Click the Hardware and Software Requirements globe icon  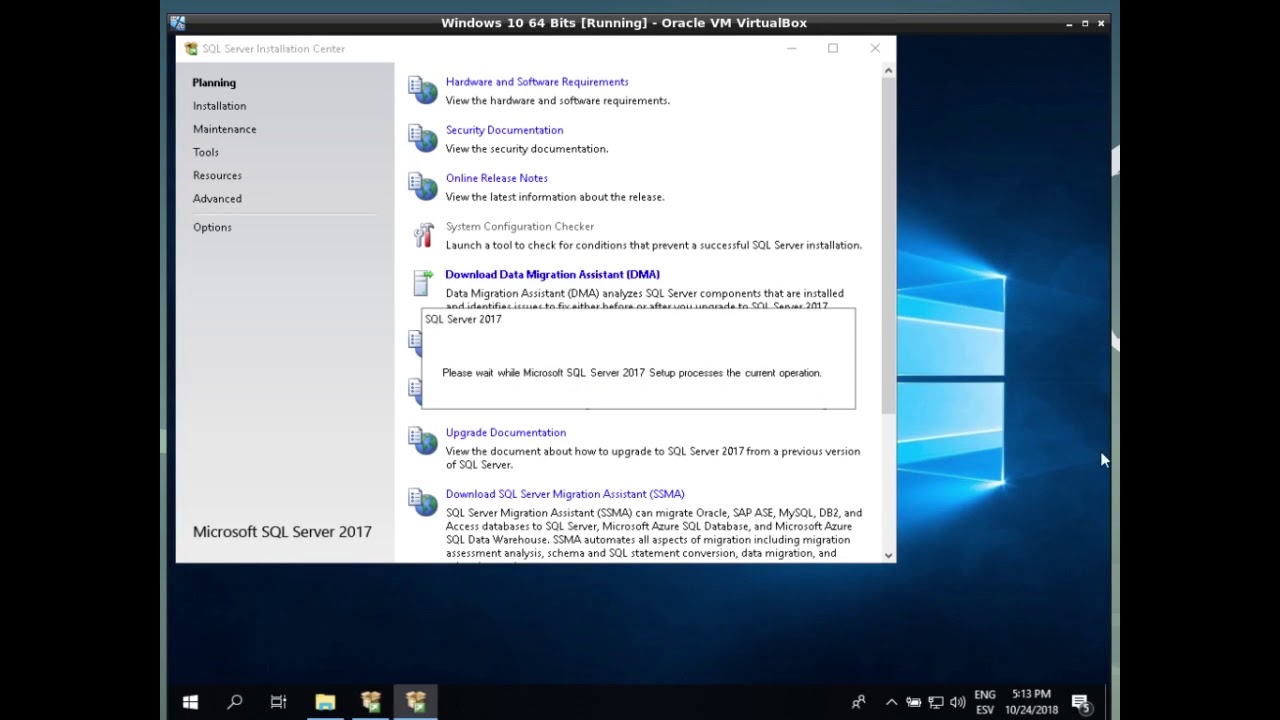423,90
